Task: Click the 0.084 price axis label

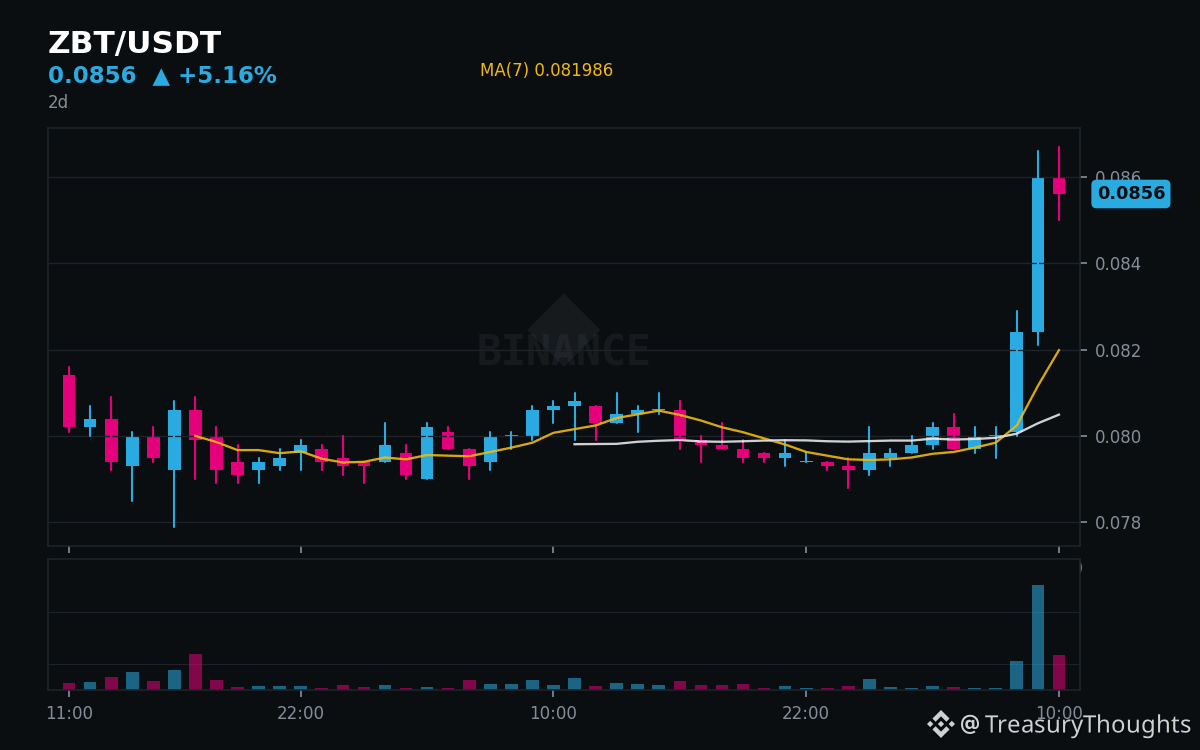Action: [x=1118, y=264]
